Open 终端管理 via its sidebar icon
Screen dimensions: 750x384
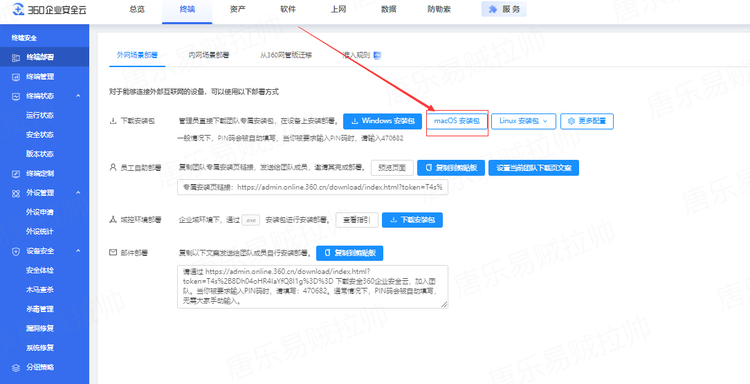tap(16, 77)
